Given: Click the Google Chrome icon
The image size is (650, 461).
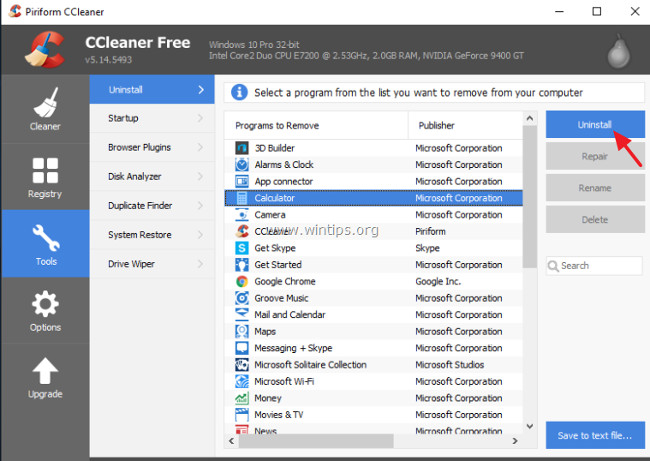Looking at the screenshot, I should click(242, 281).
